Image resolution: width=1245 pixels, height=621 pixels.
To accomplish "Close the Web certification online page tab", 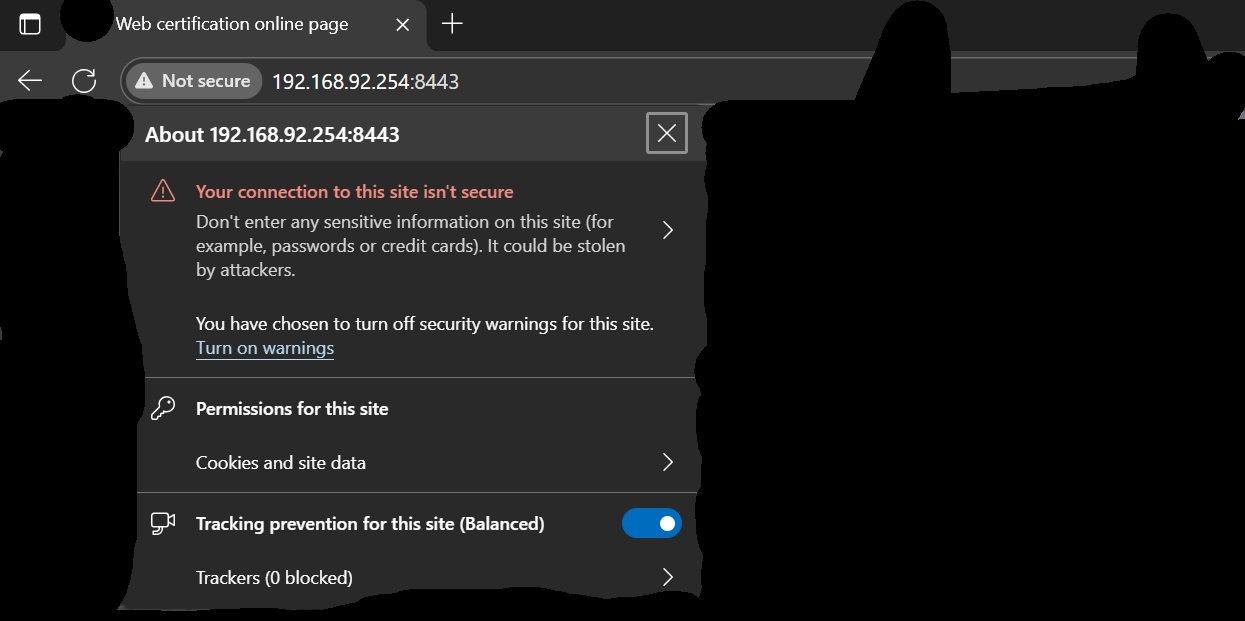I will pos(402,24).
